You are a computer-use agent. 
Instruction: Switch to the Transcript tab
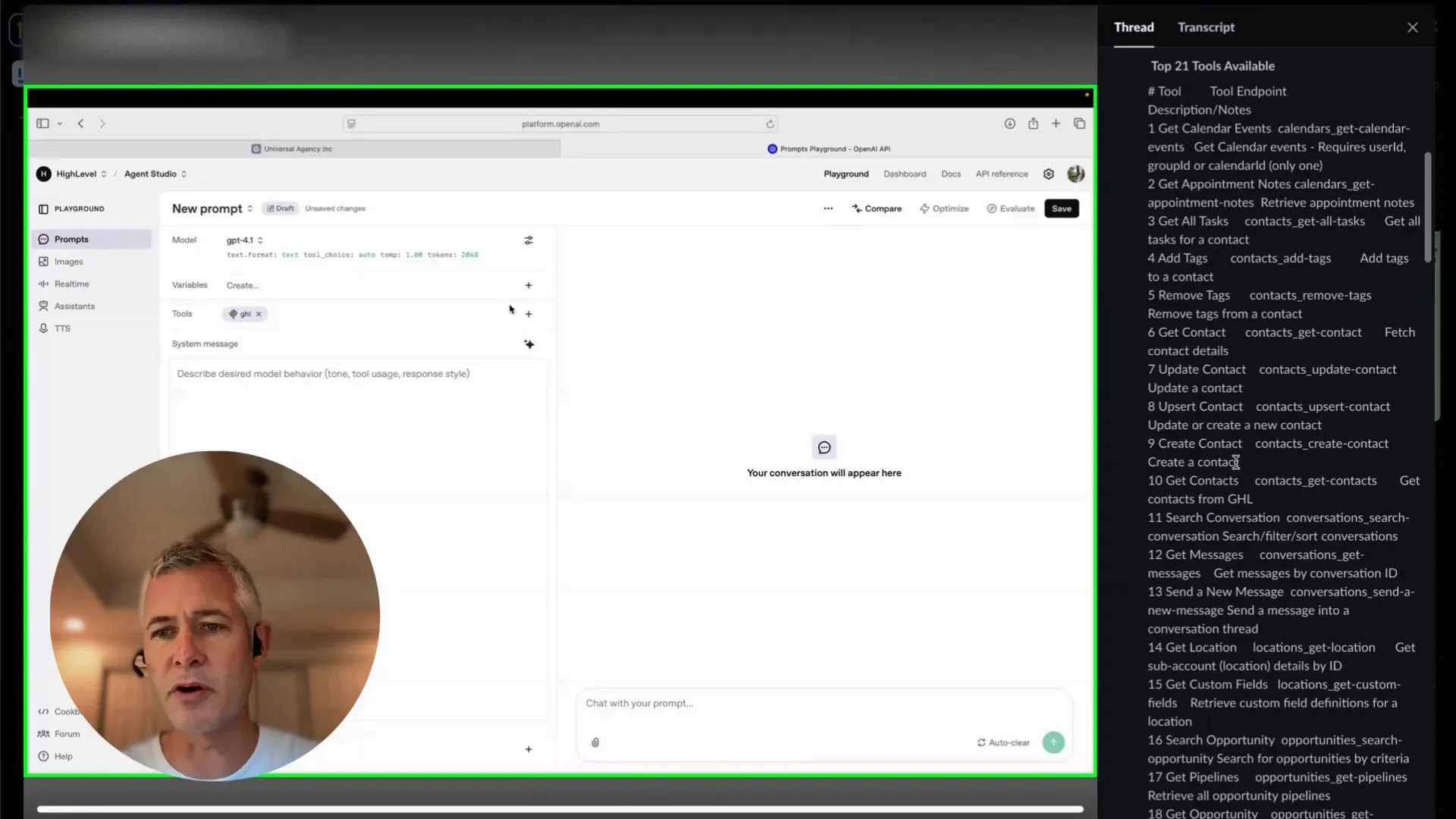(1206, 27)
